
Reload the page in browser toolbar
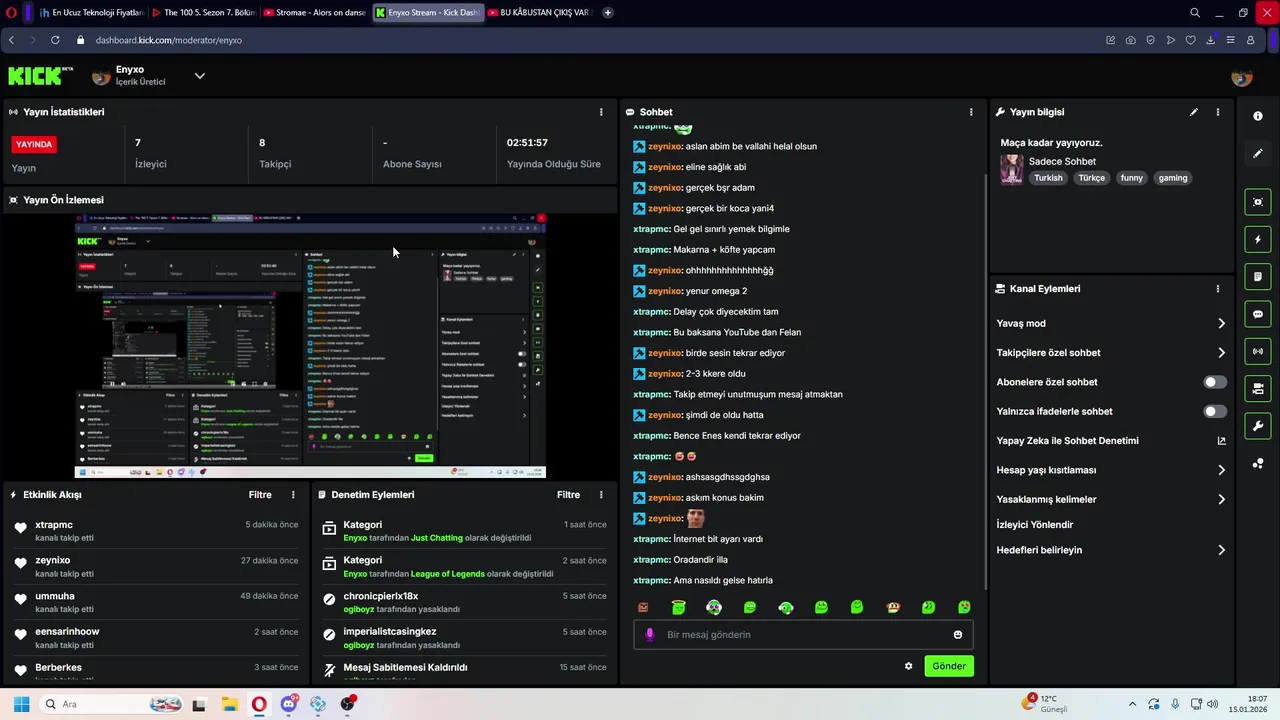coord(55,40)
